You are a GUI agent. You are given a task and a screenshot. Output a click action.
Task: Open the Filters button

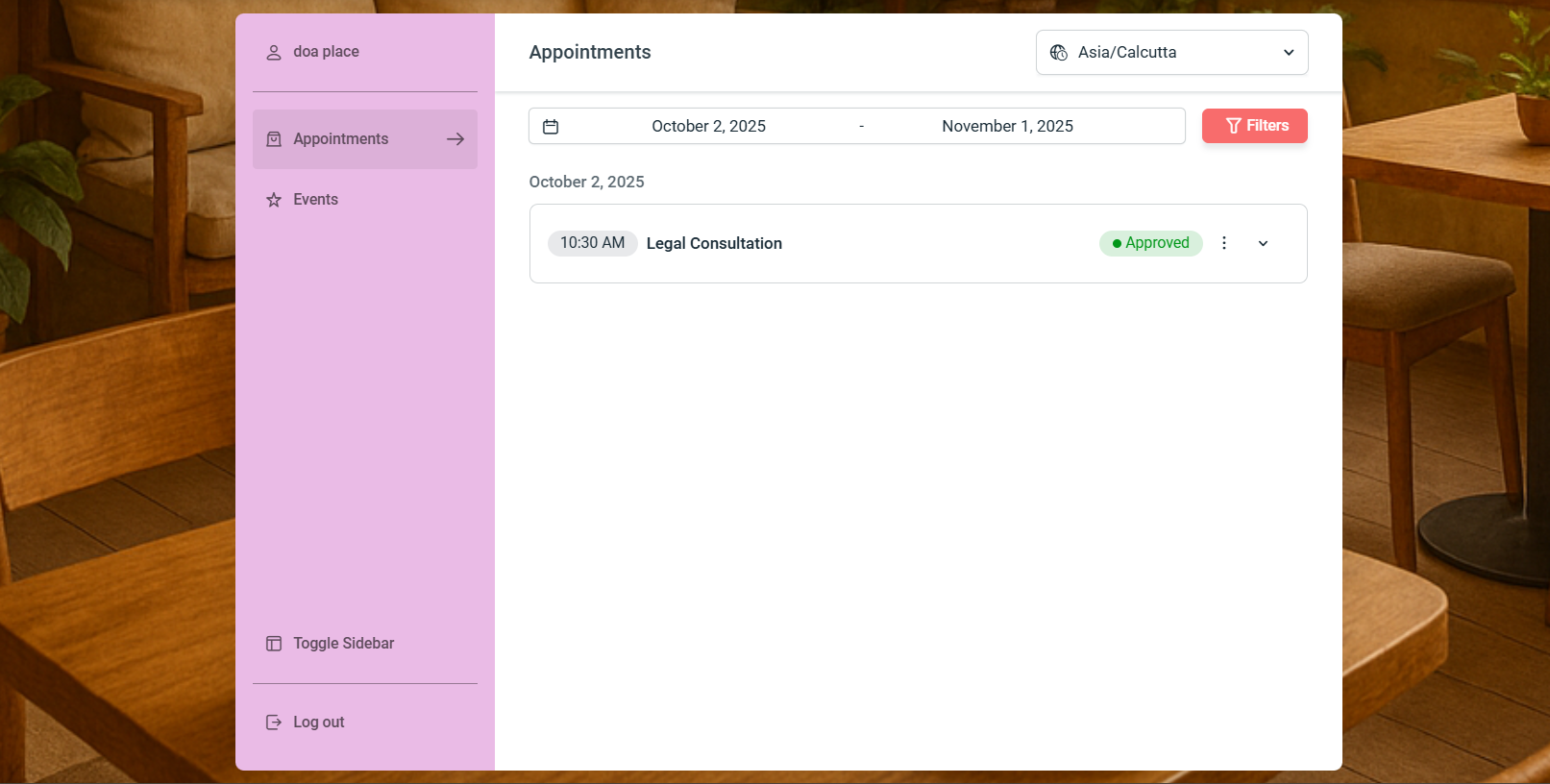coord(1255,126)
